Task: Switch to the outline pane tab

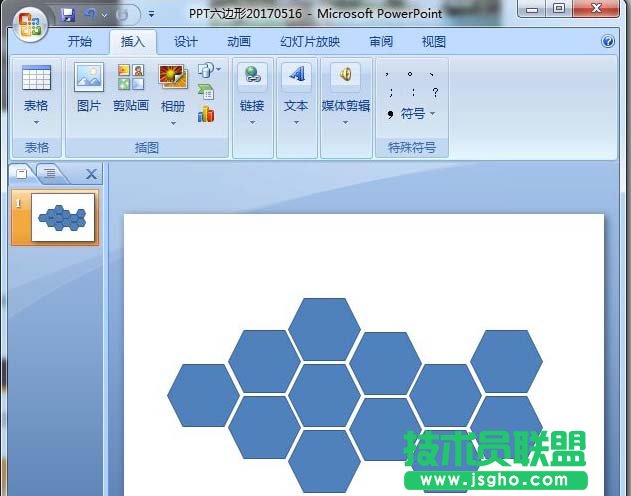Action: (x=48, y=174)
